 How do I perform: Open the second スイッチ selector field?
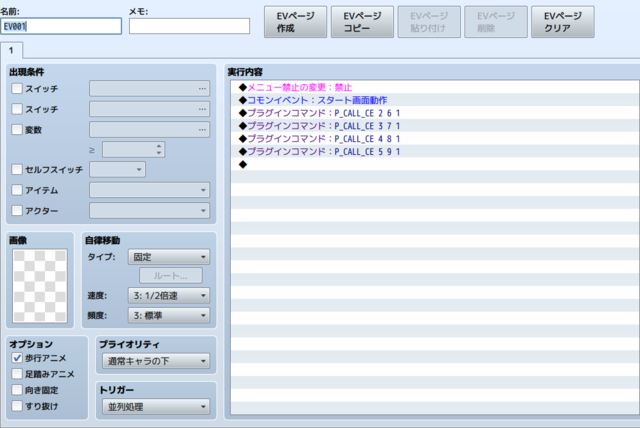(150, 109)
